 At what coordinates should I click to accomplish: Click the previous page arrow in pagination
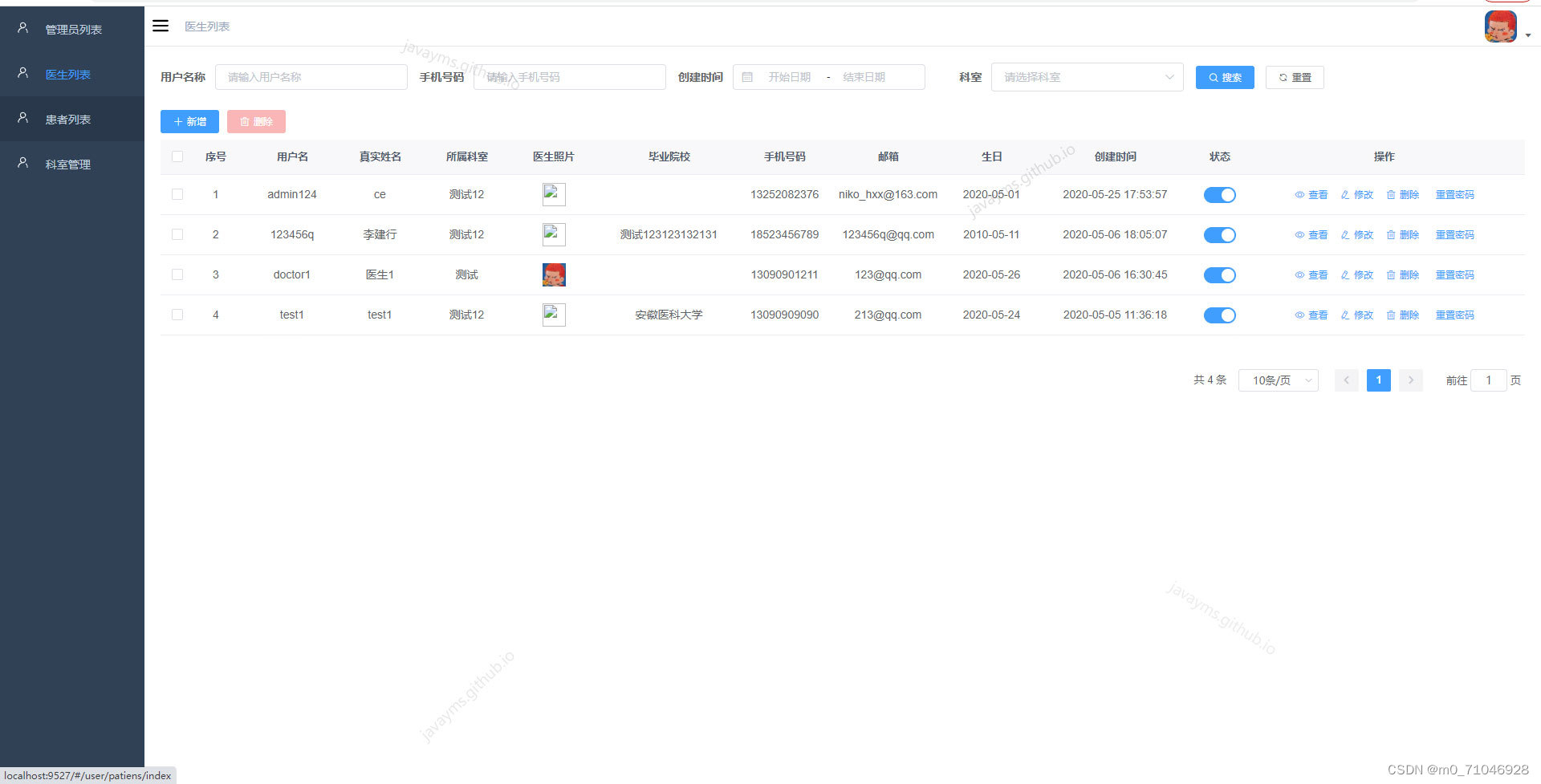coord(1347,380)
